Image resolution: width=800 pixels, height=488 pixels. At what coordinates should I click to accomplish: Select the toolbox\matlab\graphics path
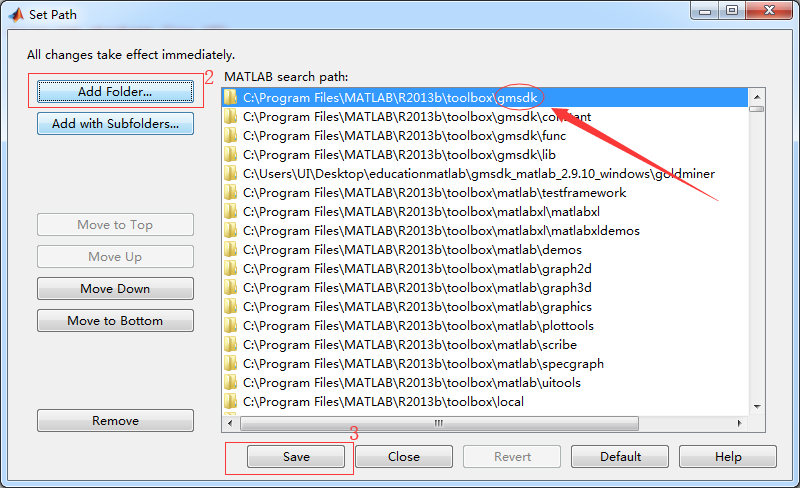485,307
